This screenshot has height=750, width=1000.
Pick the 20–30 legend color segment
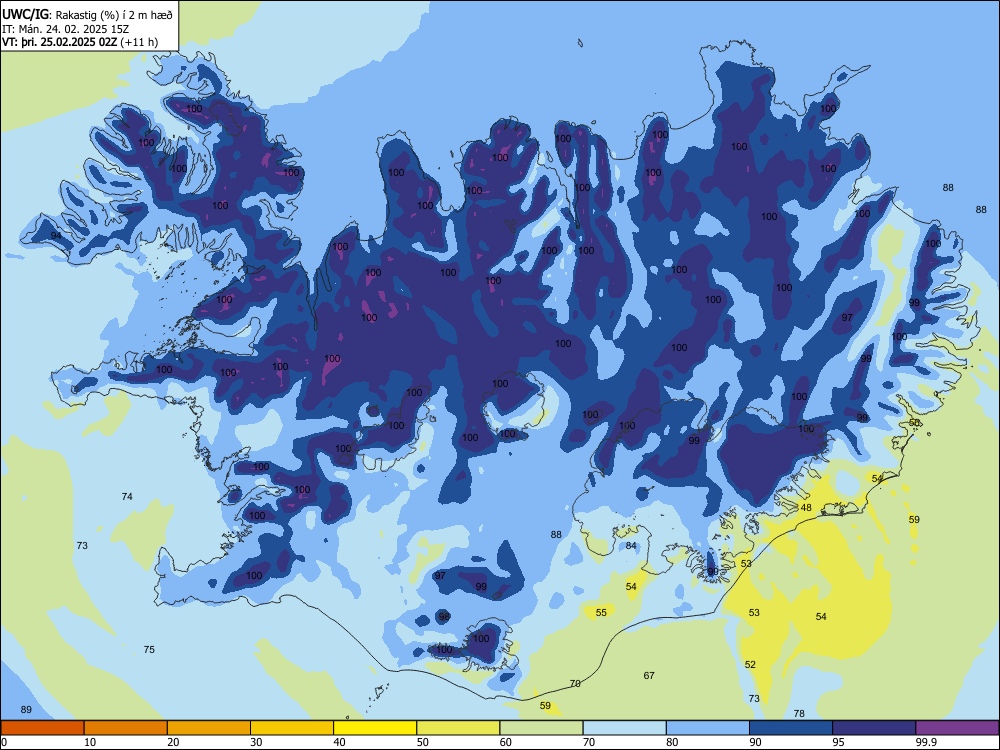[x=209, y=728]
